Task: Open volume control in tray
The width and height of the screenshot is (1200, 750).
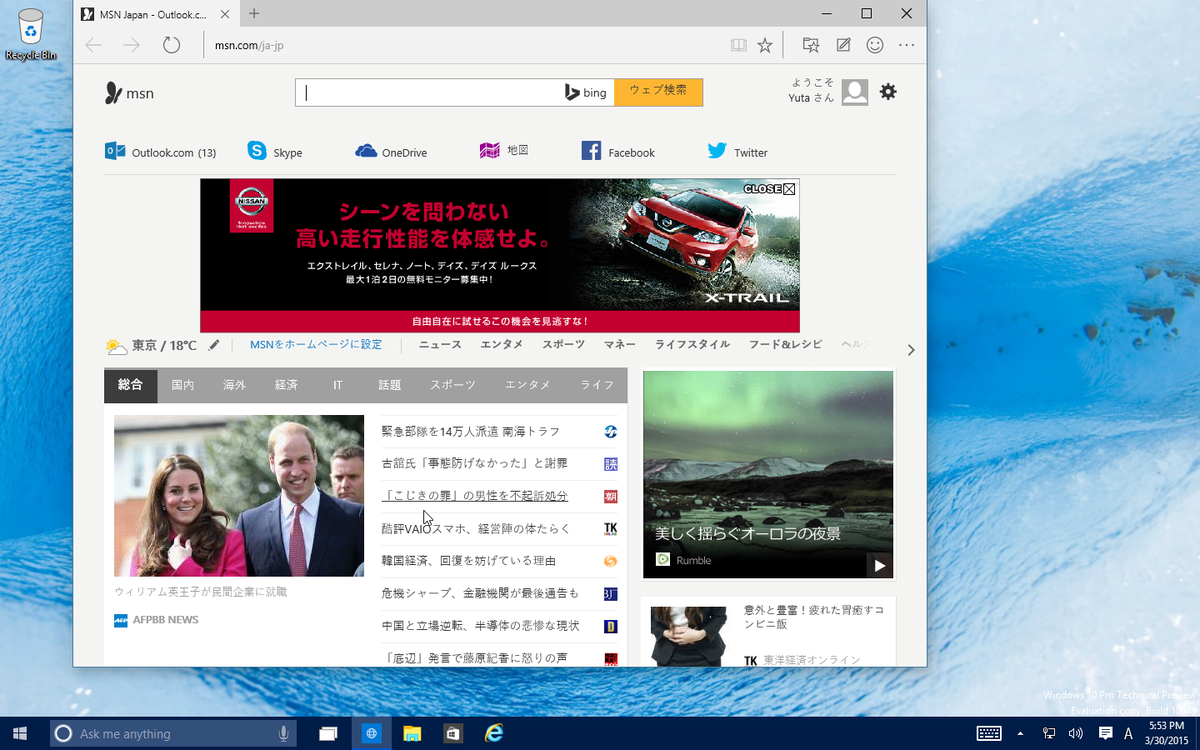Action: pyautogui.click(x=1076, y=734)
